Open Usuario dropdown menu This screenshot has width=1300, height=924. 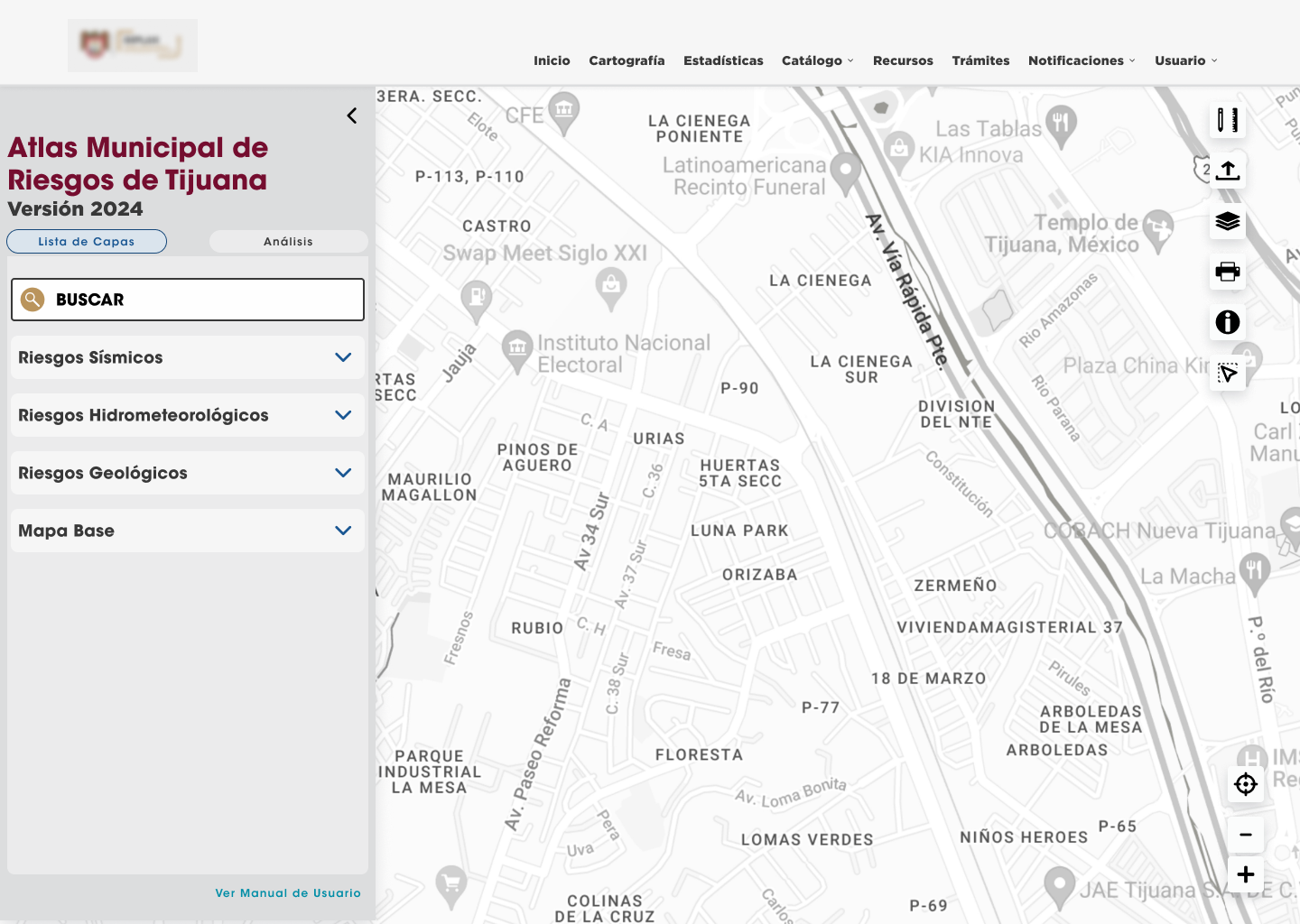[1186, 60]
